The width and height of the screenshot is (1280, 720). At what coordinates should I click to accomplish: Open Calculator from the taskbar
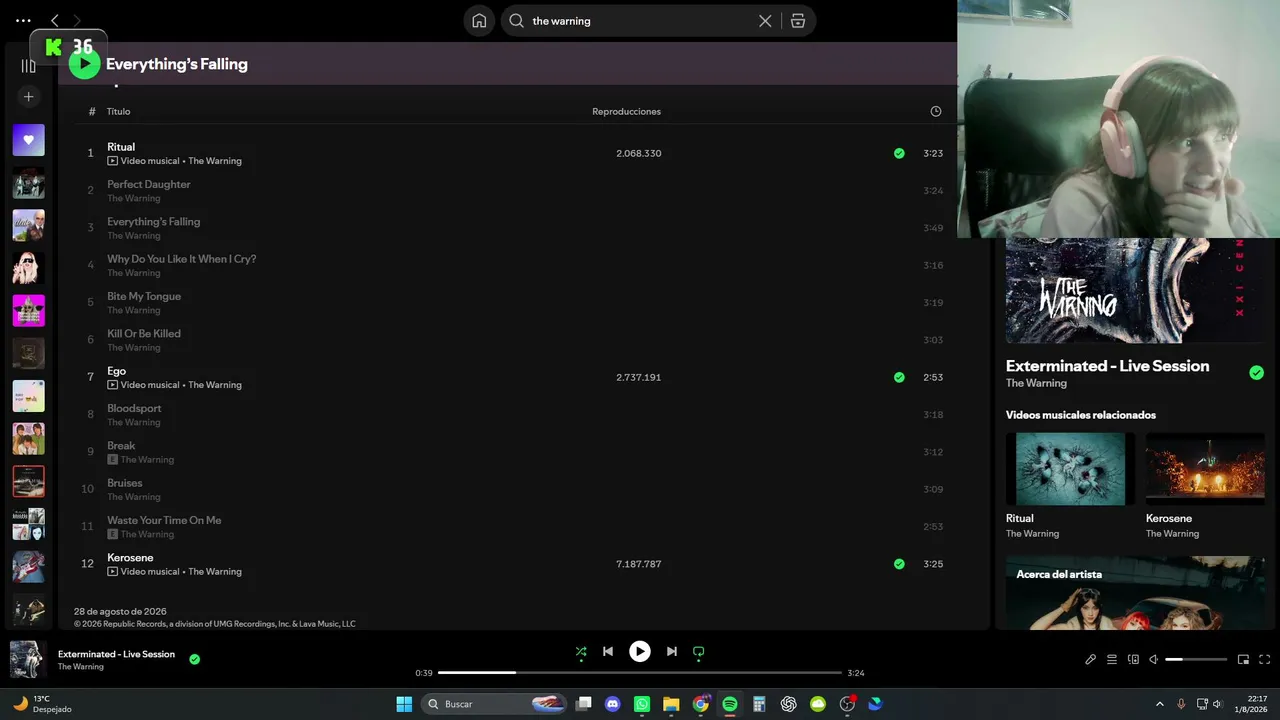pyautogui.click(x=759, y=704)
